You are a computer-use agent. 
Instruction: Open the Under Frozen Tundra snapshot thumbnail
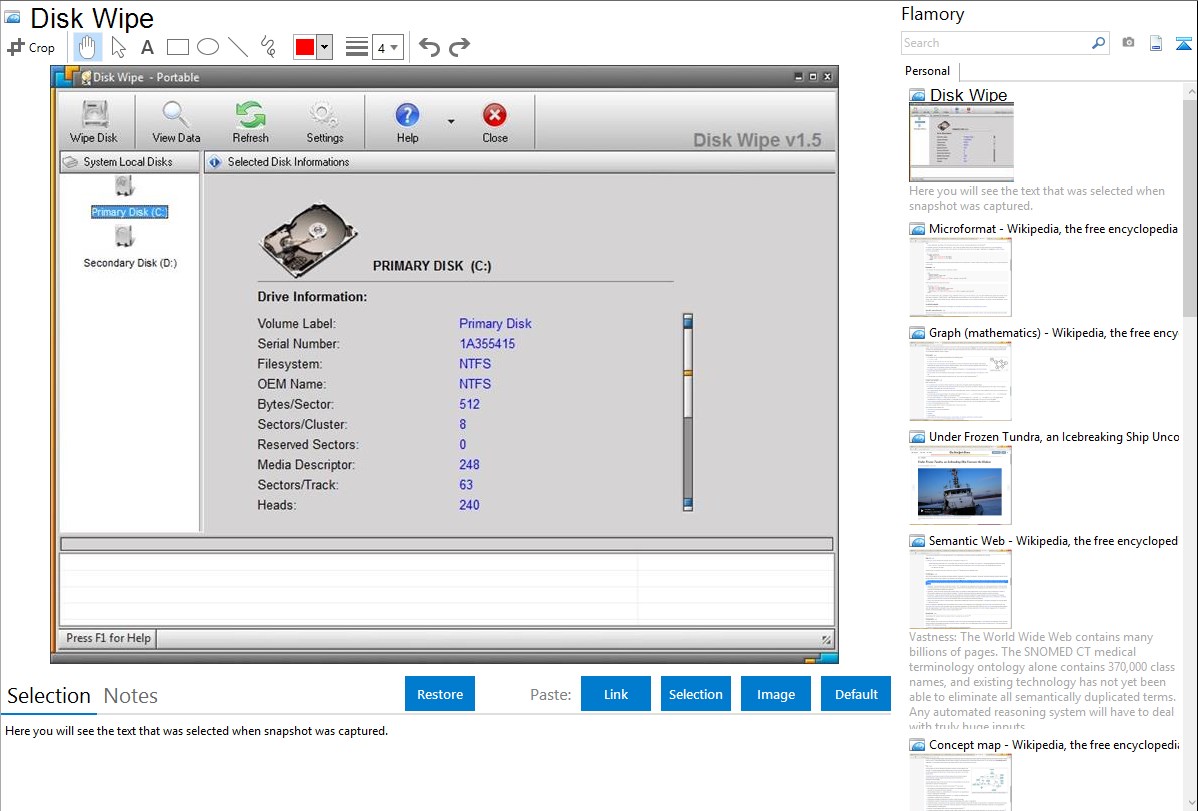(960, 485)
